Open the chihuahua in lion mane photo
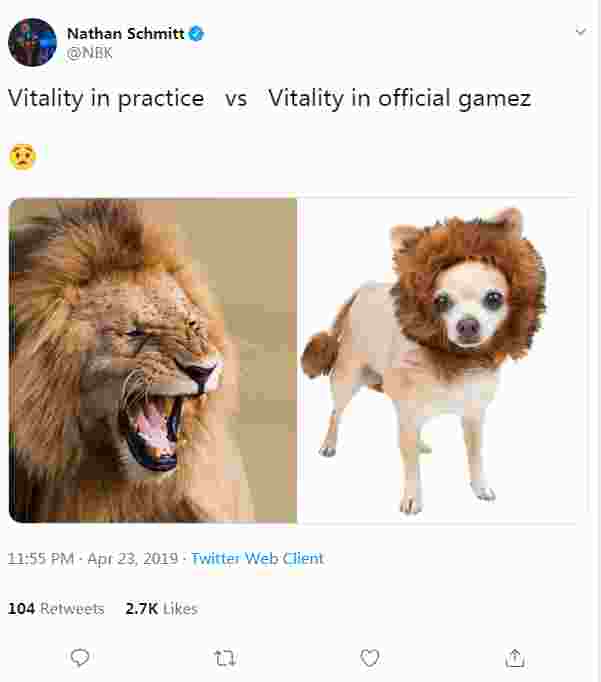The image size is (601, 682). (x=437, y=360)
